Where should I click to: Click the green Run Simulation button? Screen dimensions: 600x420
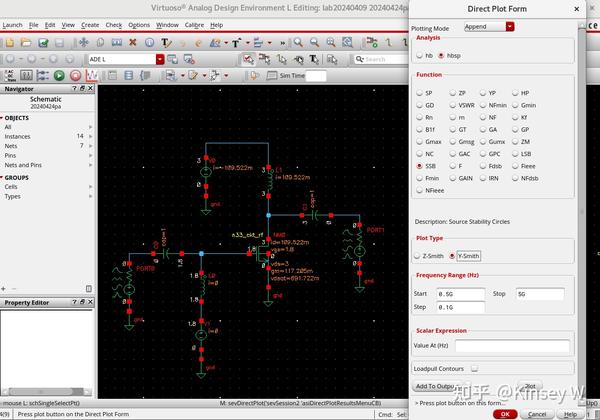pos(59,75)
